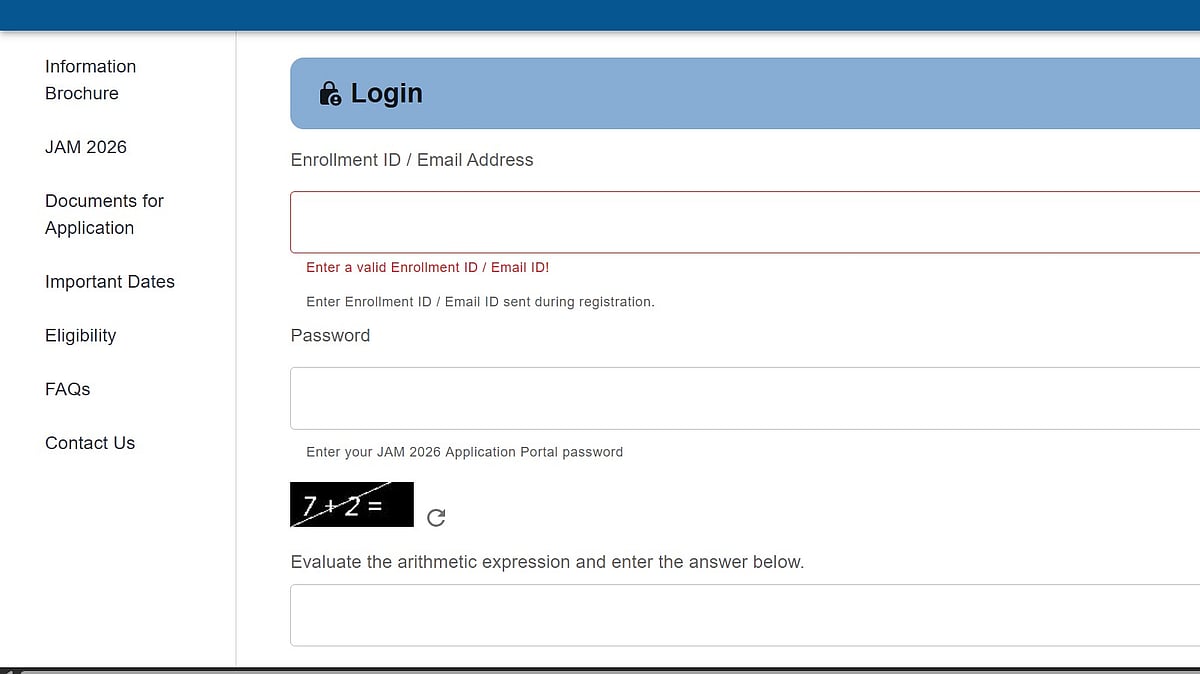
Task: Click the validation error message text
Action: click(x=428, y=267)
